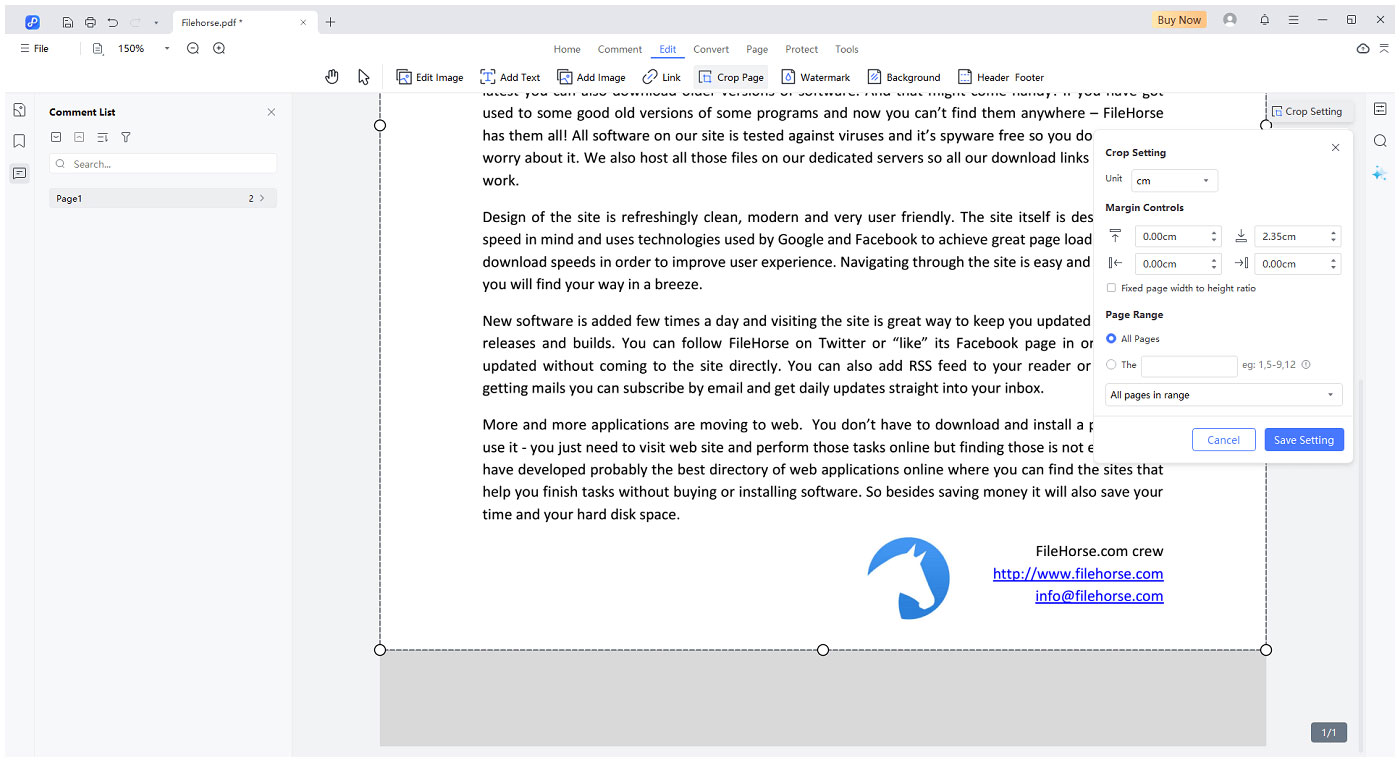The width and height of the screenshot is (1400, 762).
Task: Select the arrow pointer tool
Action: [x=363, y=77]
